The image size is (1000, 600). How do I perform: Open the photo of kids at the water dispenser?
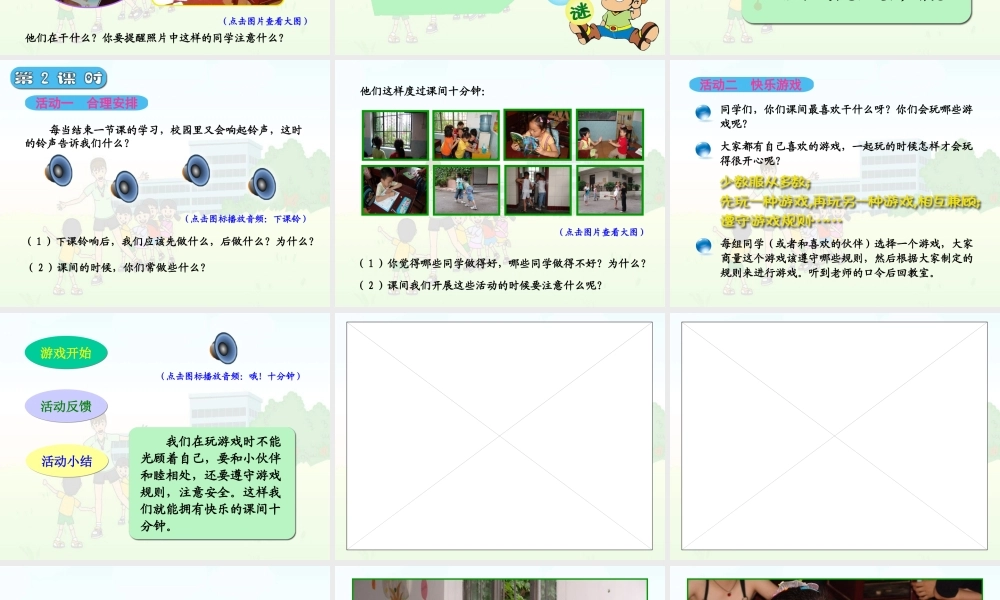point(466,135)
